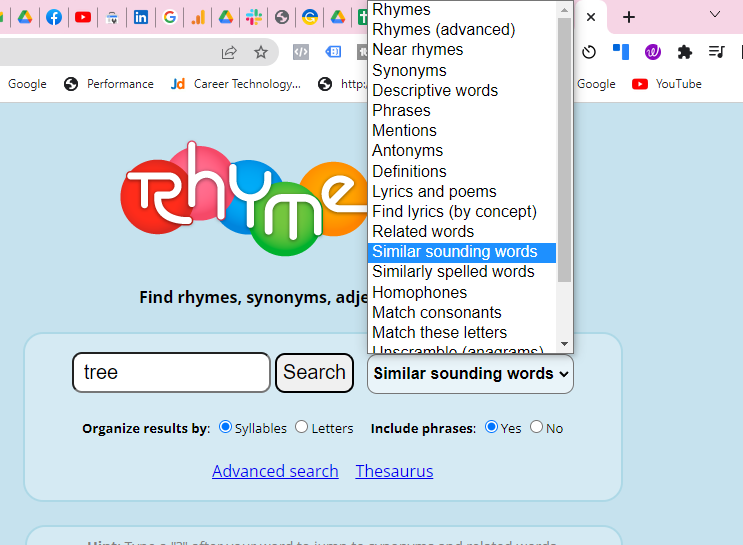Open the media control playlist icon

716,52
